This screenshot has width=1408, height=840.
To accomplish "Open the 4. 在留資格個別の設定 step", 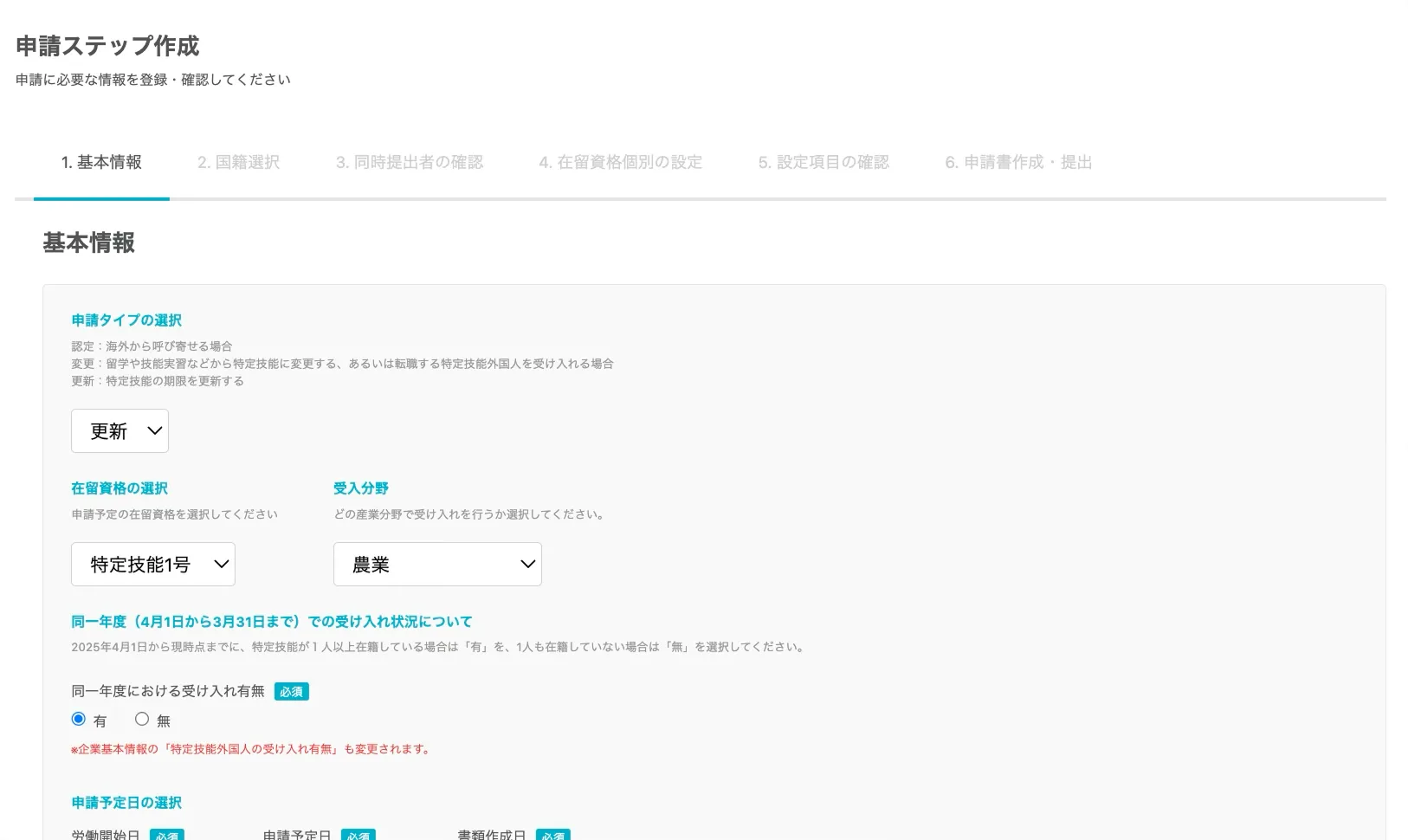I will tap(620, 162).
